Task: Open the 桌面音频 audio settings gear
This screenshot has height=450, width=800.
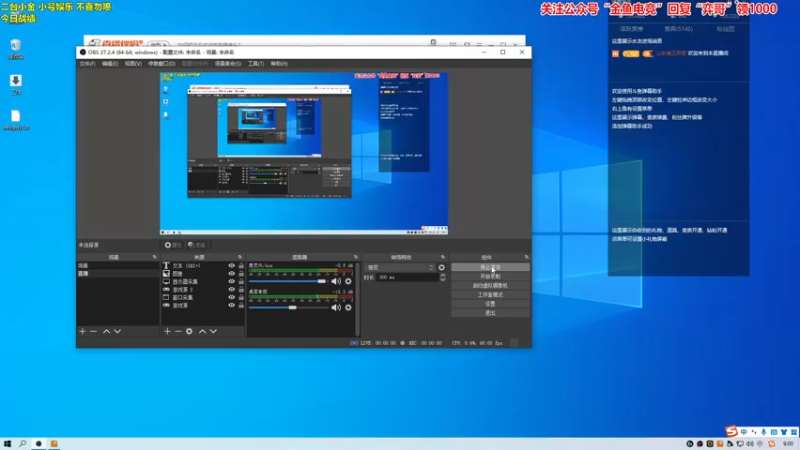Action: (348, 308)
